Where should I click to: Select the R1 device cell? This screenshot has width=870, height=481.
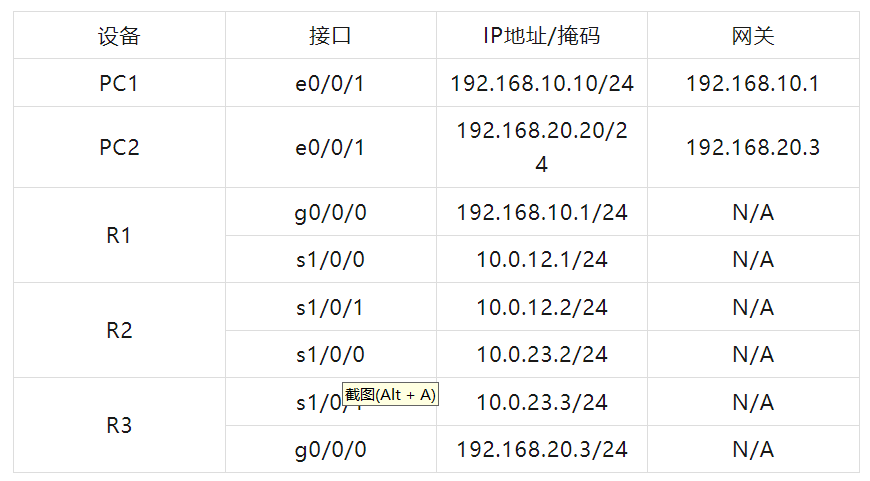118,236
